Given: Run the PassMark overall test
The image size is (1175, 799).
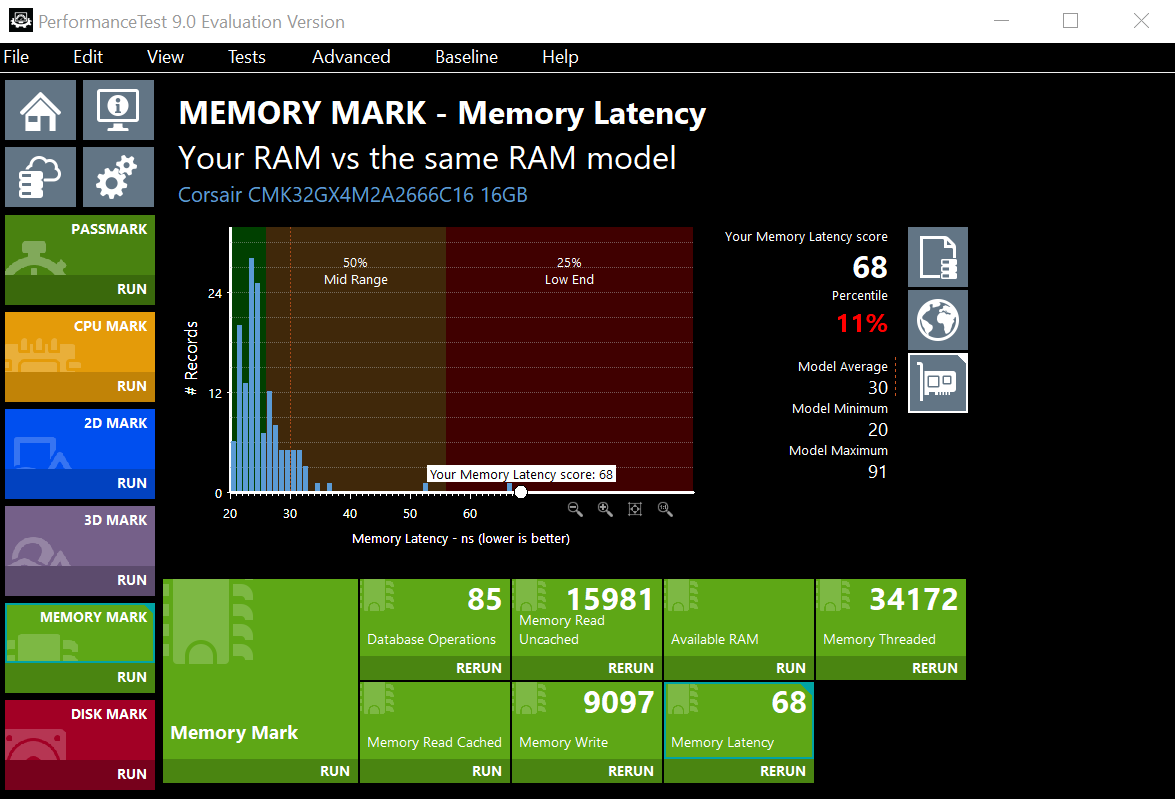Looking at the screenshot, I should pyautogui.click(x=80, y=289).
